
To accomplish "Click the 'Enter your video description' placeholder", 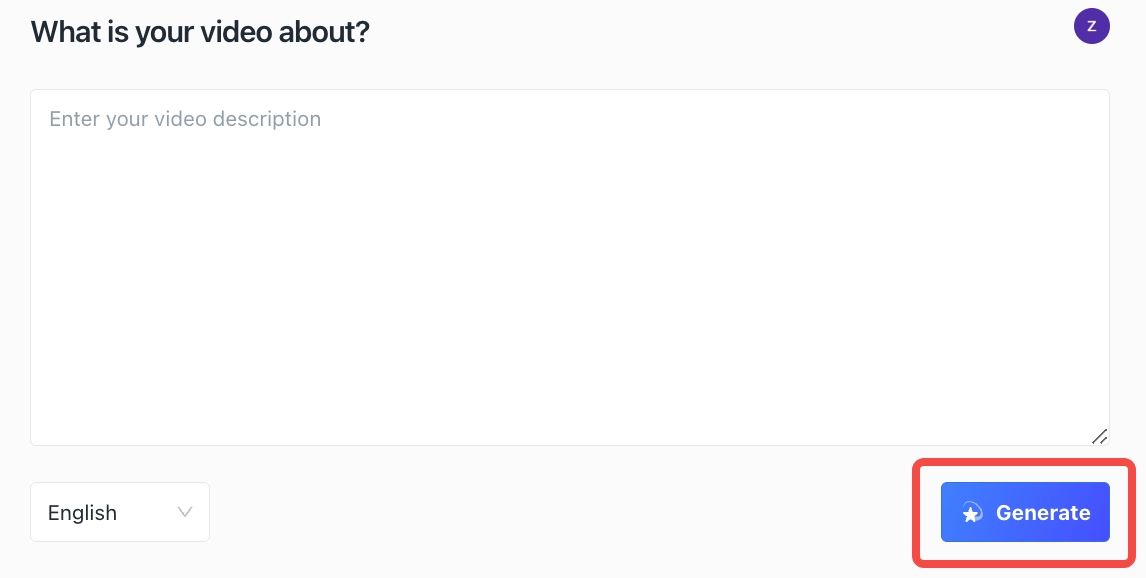I will click(x=185, y=119).
